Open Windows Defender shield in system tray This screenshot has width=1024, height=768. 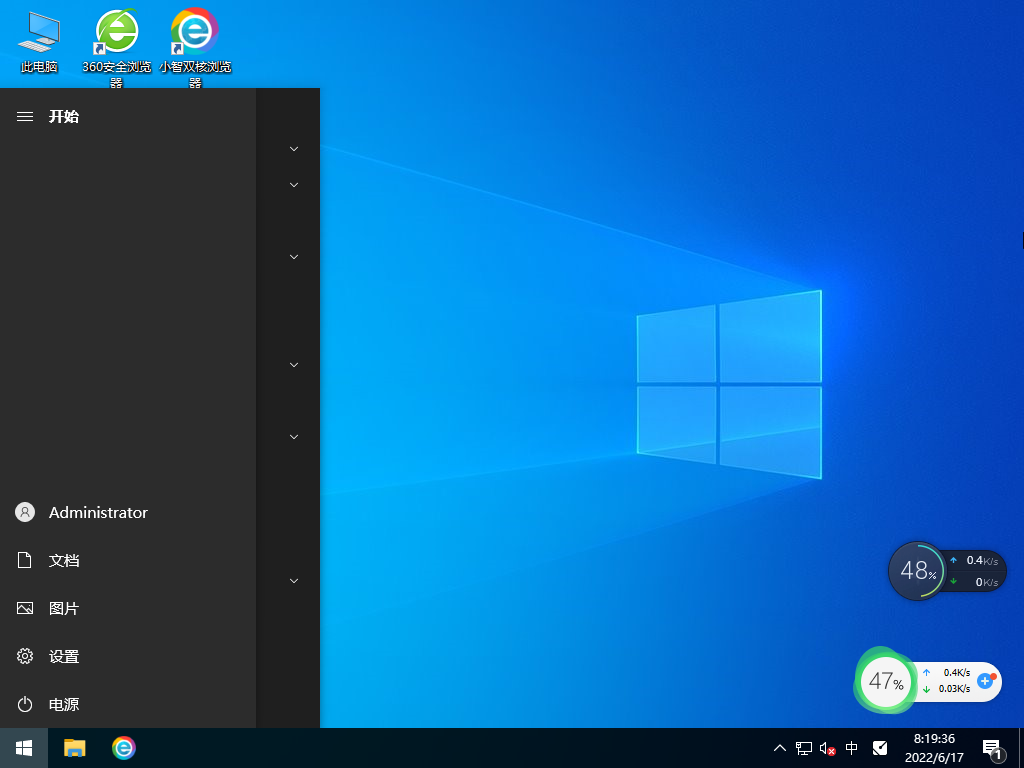[x=880, y=747]
